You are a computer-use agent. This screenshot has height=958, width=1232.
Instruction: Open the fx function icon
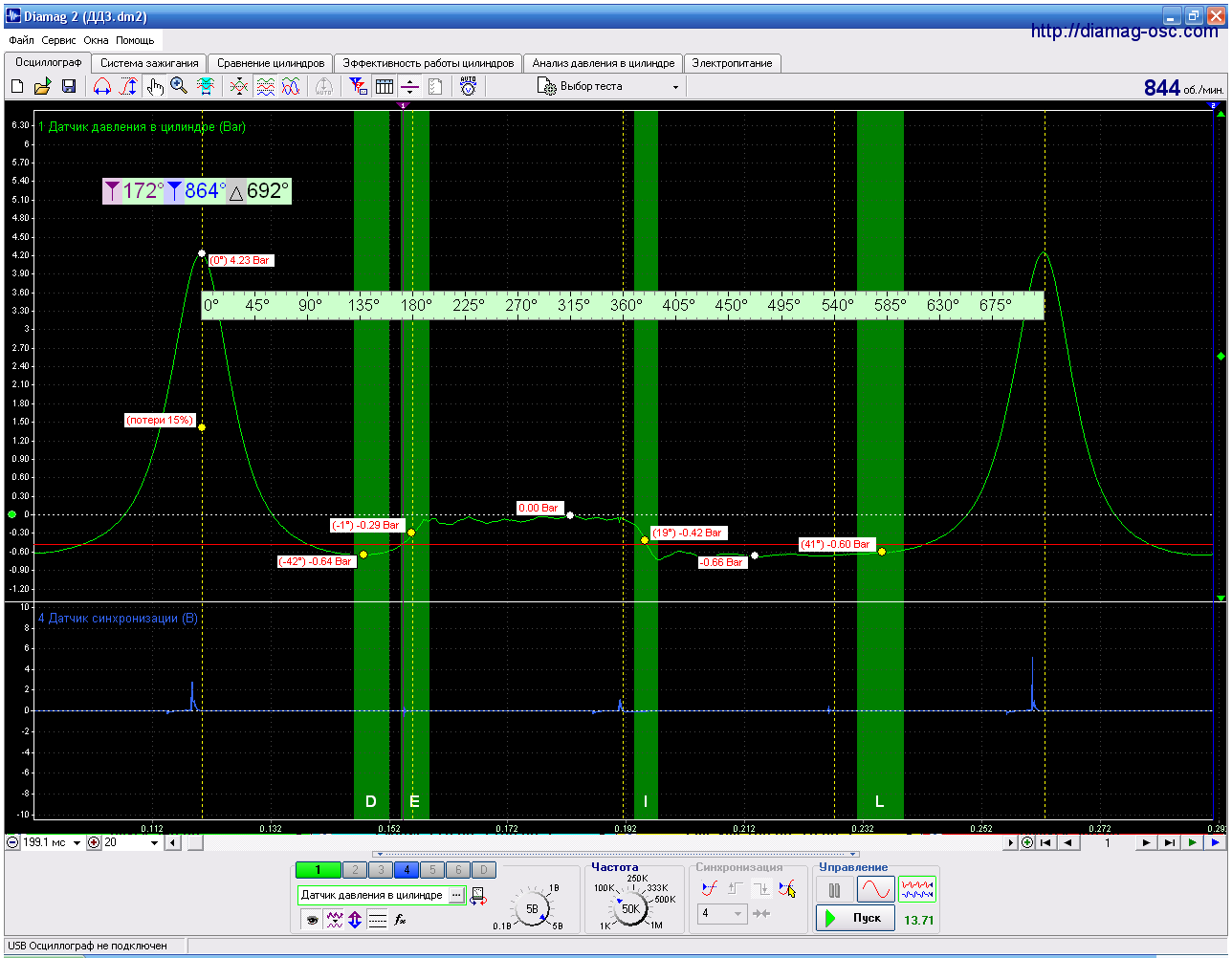[x=401, y=920]
